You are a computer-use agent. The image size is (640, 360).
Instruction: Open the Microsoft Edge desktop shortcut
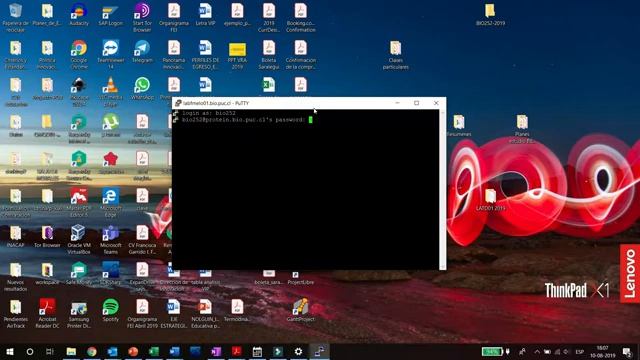(x=110, y=202)
